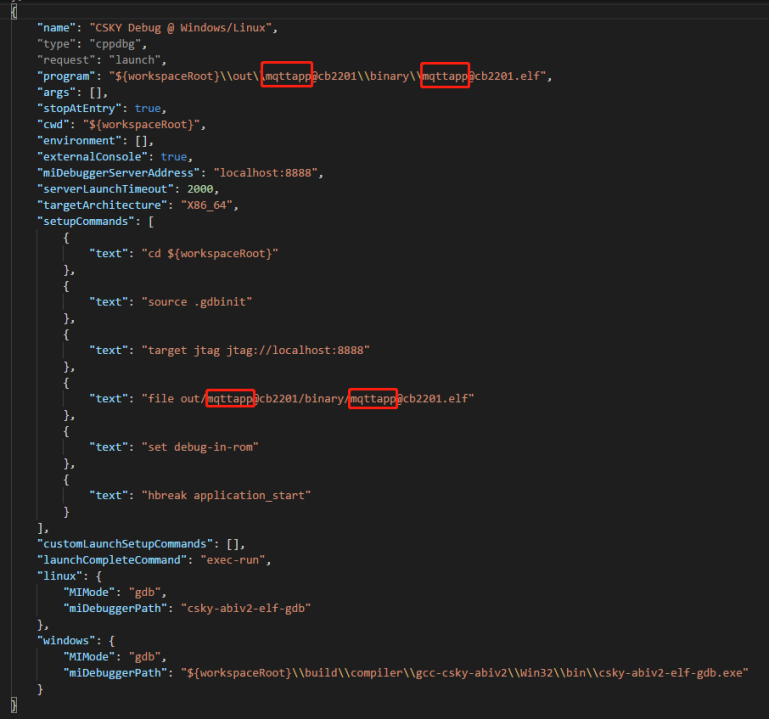
Task: Click the "file out/mqttapp@cb2201/binary" command string
Action: coord(308,399)
